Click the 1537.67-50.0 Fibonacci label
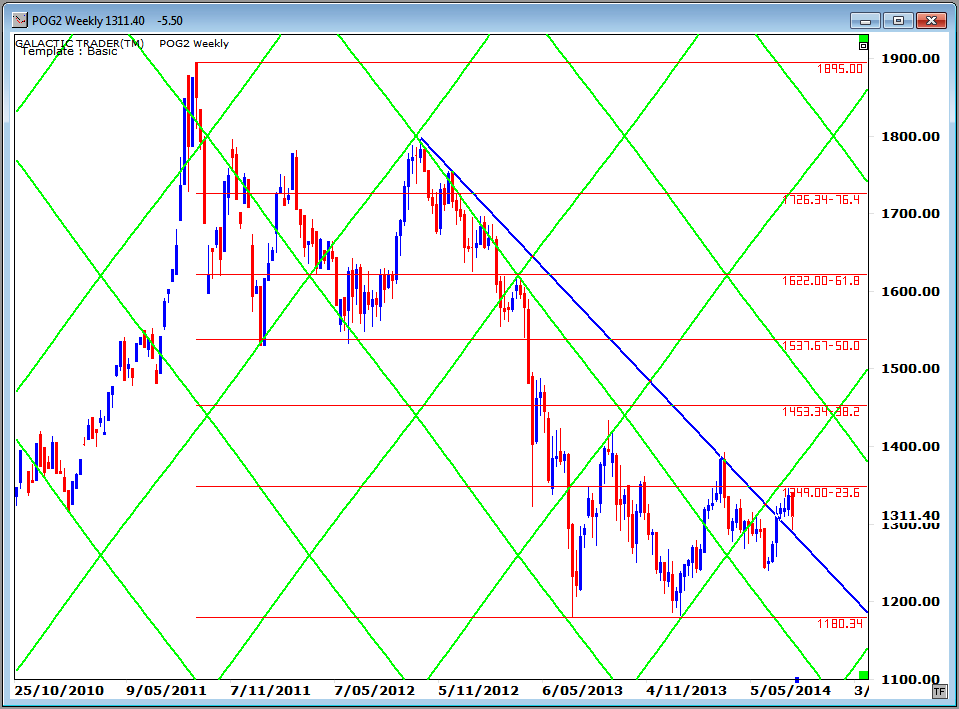 pyautogui.click(x=821, y=346)
